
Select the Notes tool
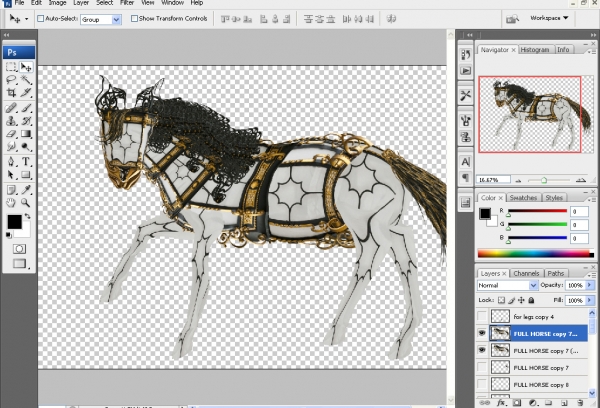tap(11, 190)
